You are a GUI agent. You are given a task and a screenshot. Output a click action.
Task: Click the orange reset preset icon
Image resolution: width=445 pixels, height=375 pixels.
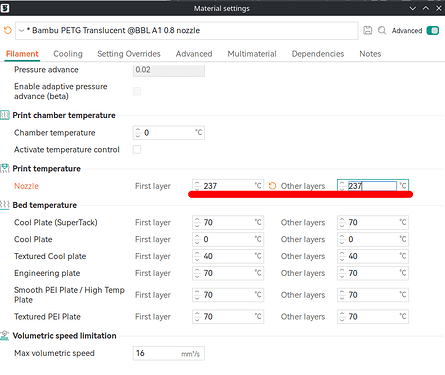(x=7, y=30)
